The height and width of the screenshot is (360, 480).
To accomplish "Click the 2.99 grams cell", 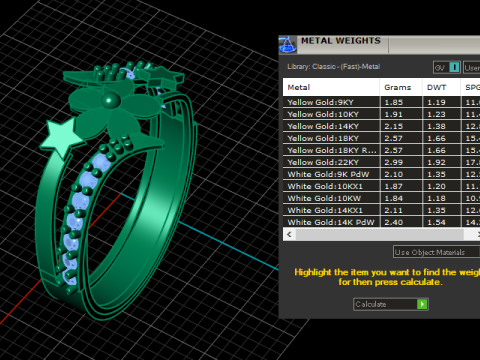I will 401,162.
